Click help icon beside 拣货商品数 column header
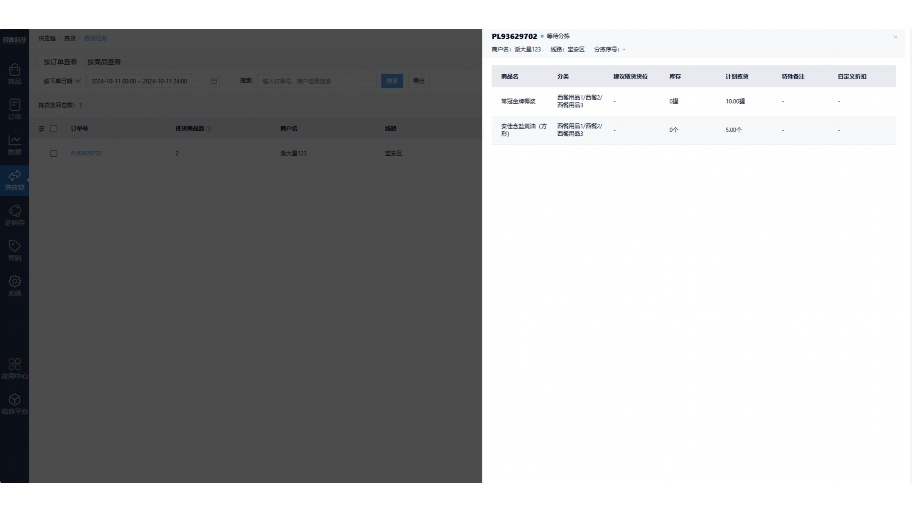The image size is (912, 512). (x=209, y=129)
